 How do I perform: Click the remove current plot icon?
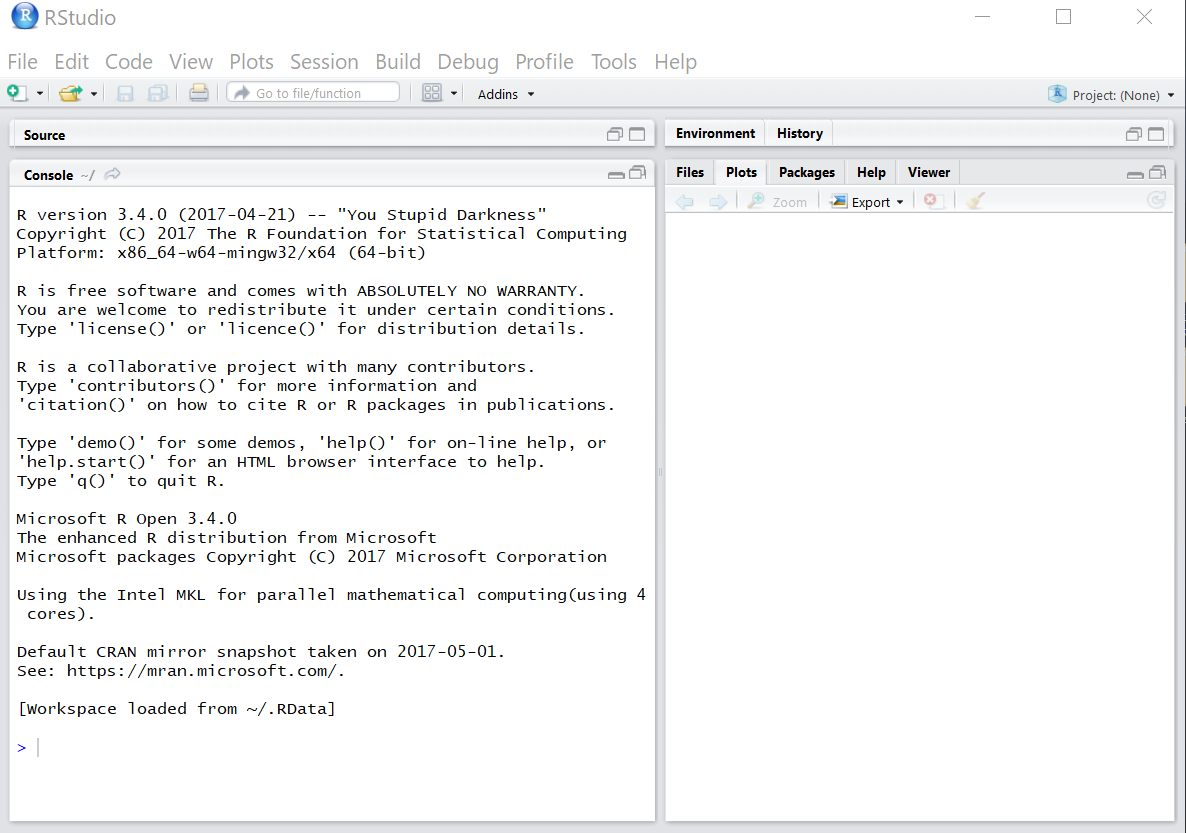click(932, 201)
